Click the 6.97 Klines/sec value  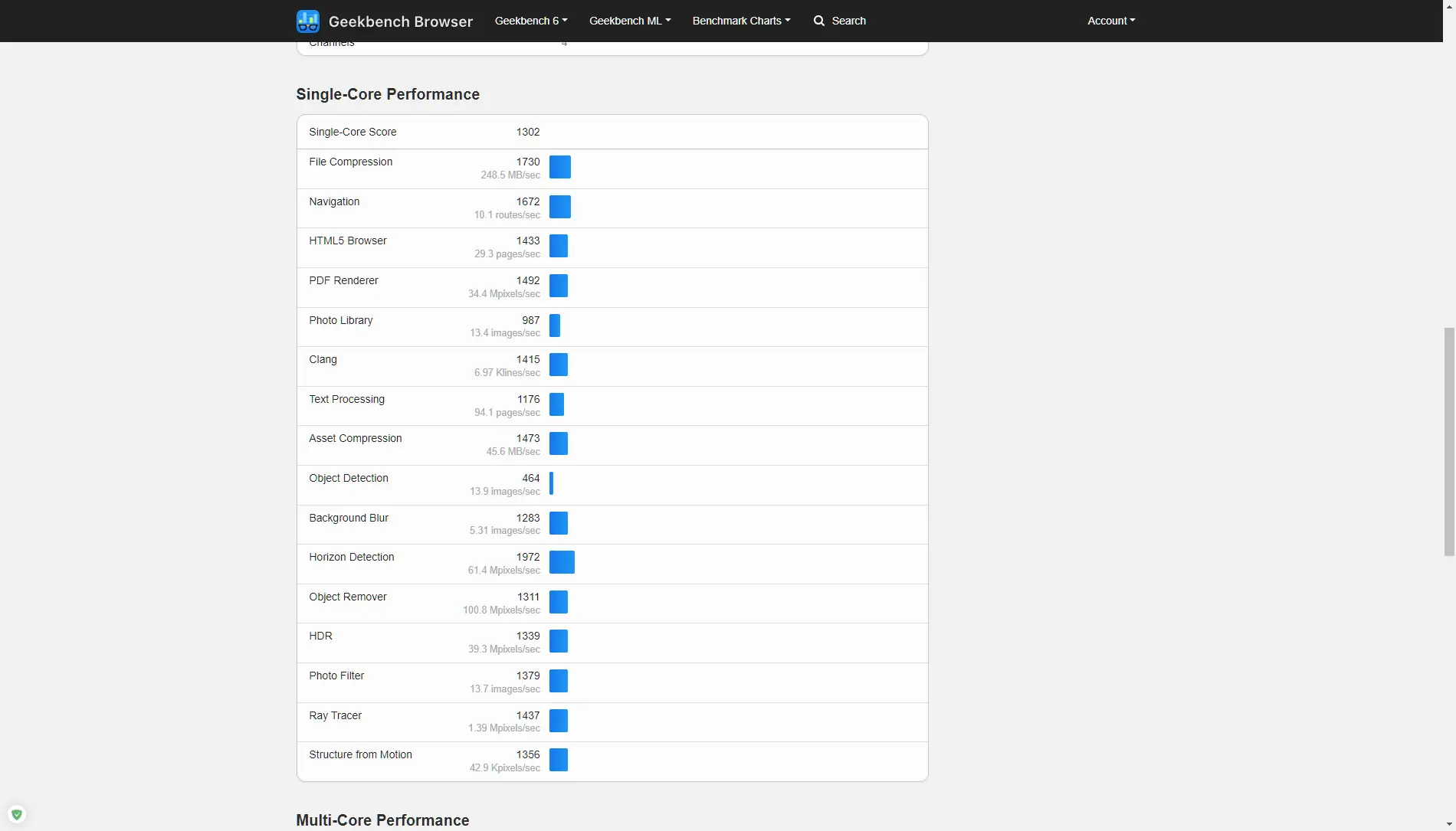click(507, 373)
